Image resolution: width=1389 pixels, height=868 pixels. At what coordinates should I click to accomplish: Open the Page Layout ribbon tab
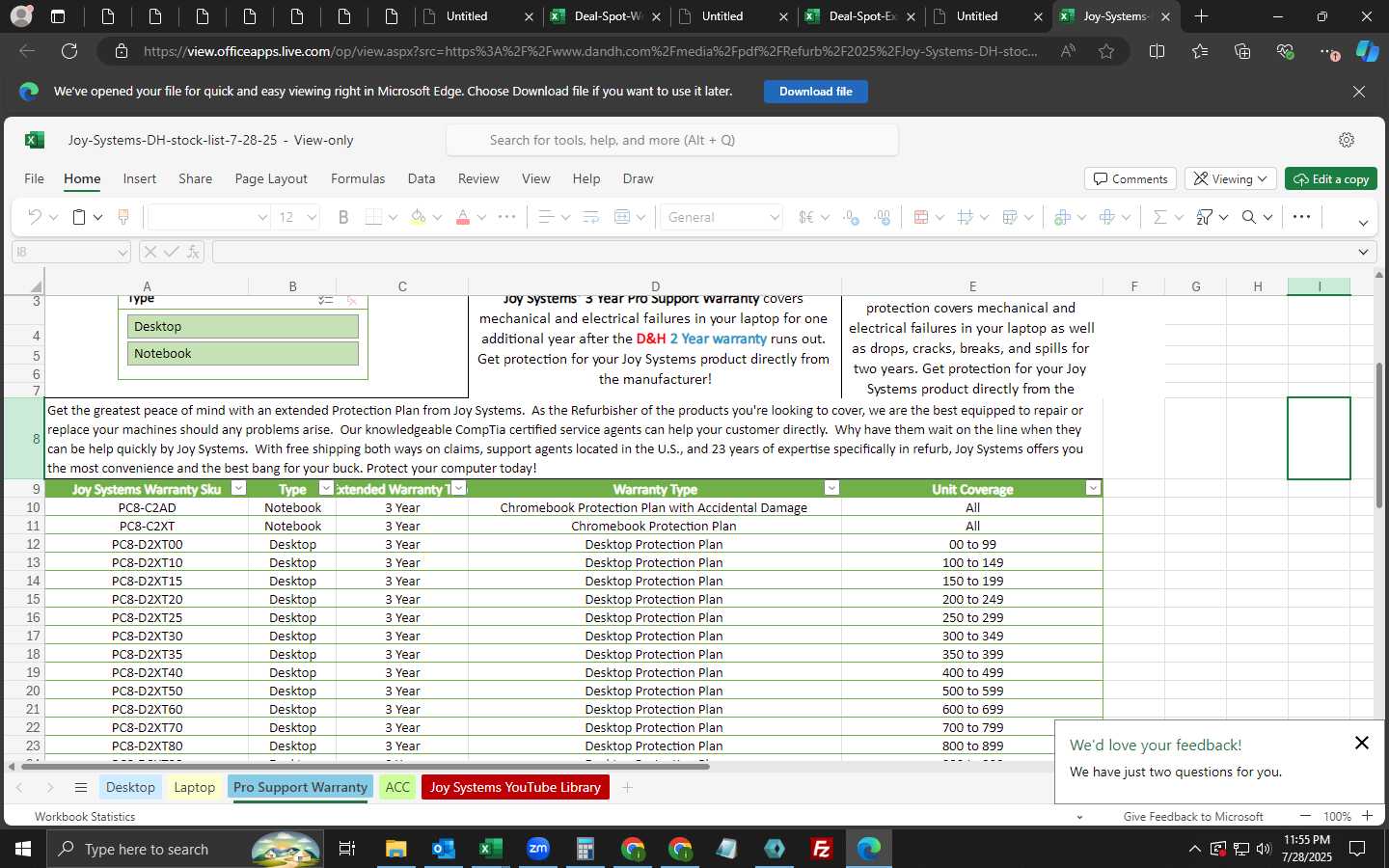(x=271, y=178)
